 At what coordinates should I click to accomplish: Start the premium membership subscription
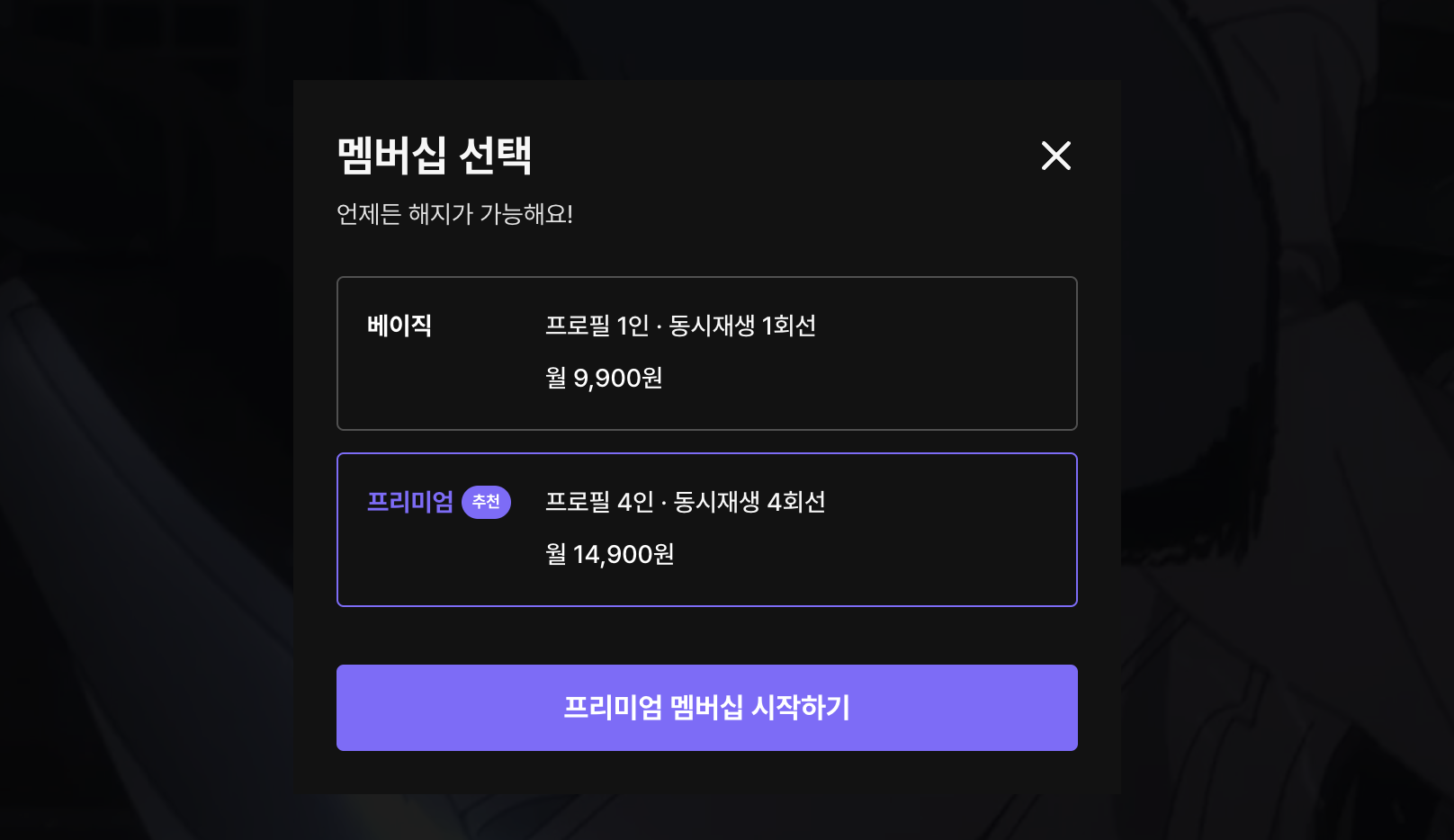pyautogui.click(x=707, y=708)
